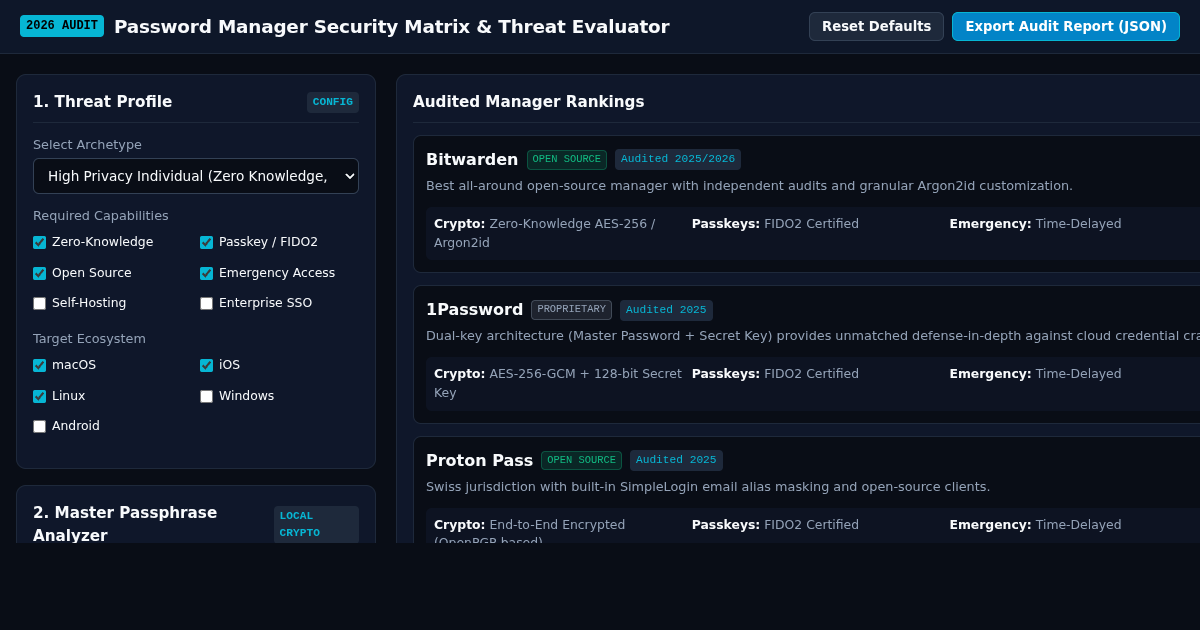Click the Proton Pass manager name
Viewport: 1200px width, 630px height.
click(x=479, y=460)
